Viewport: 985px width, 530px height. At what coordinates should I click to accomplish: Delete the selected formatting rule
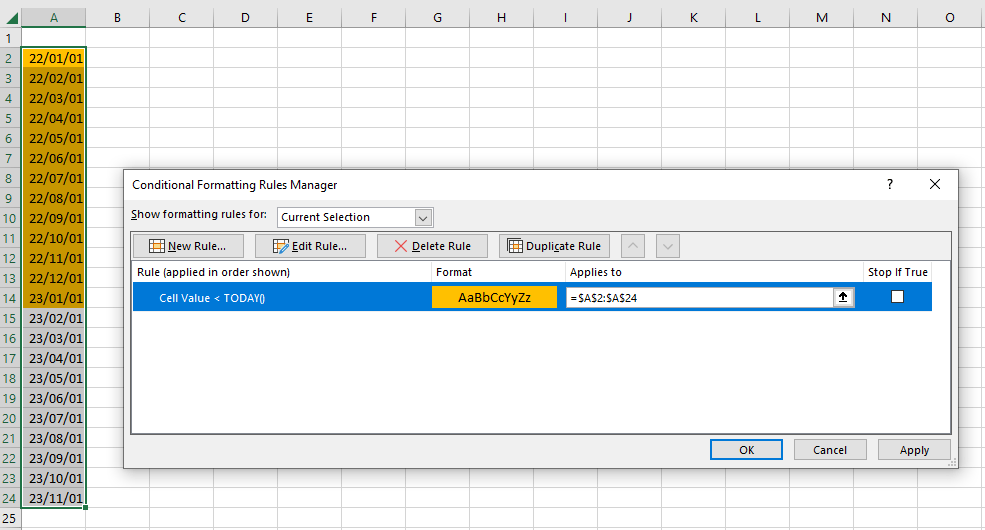pos(432,246)
